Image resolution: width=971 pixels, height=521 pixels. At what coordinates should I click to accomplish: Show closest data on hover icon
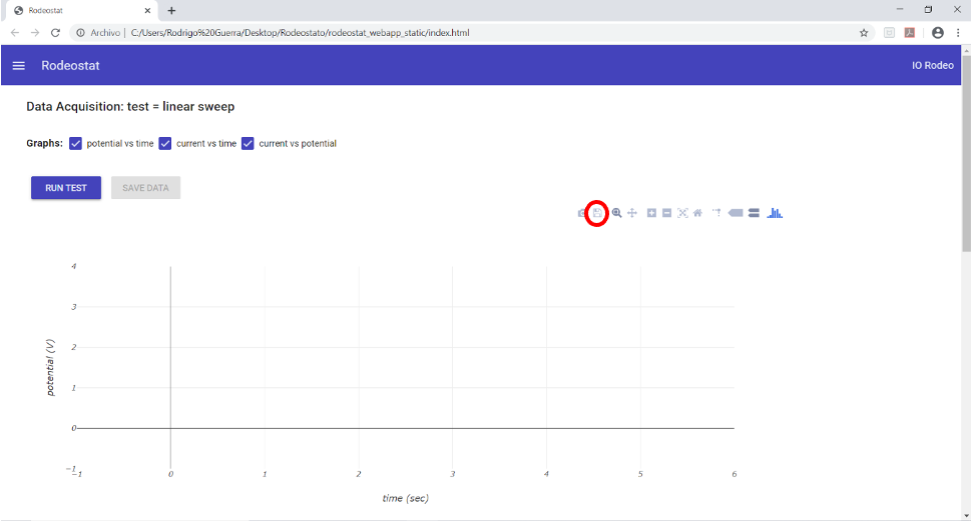[x=736, y=213]
